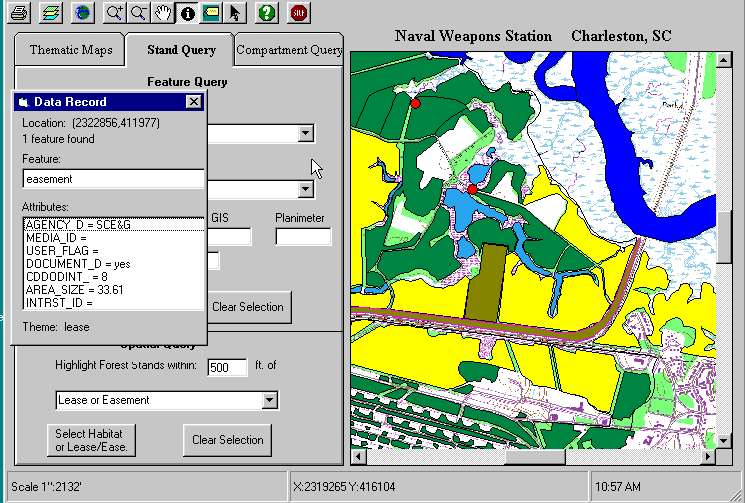The height and width of the screenshot is (503, 745).
Task: Click map horizontal scrollbar right arrow
Action: click(708, 457)
